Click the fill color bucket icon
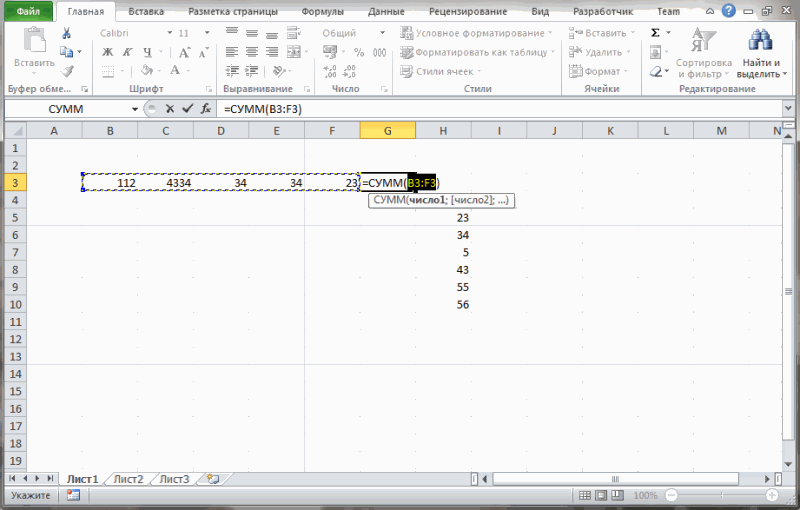This screenshot has width=800, height=510. pos(147,71)
